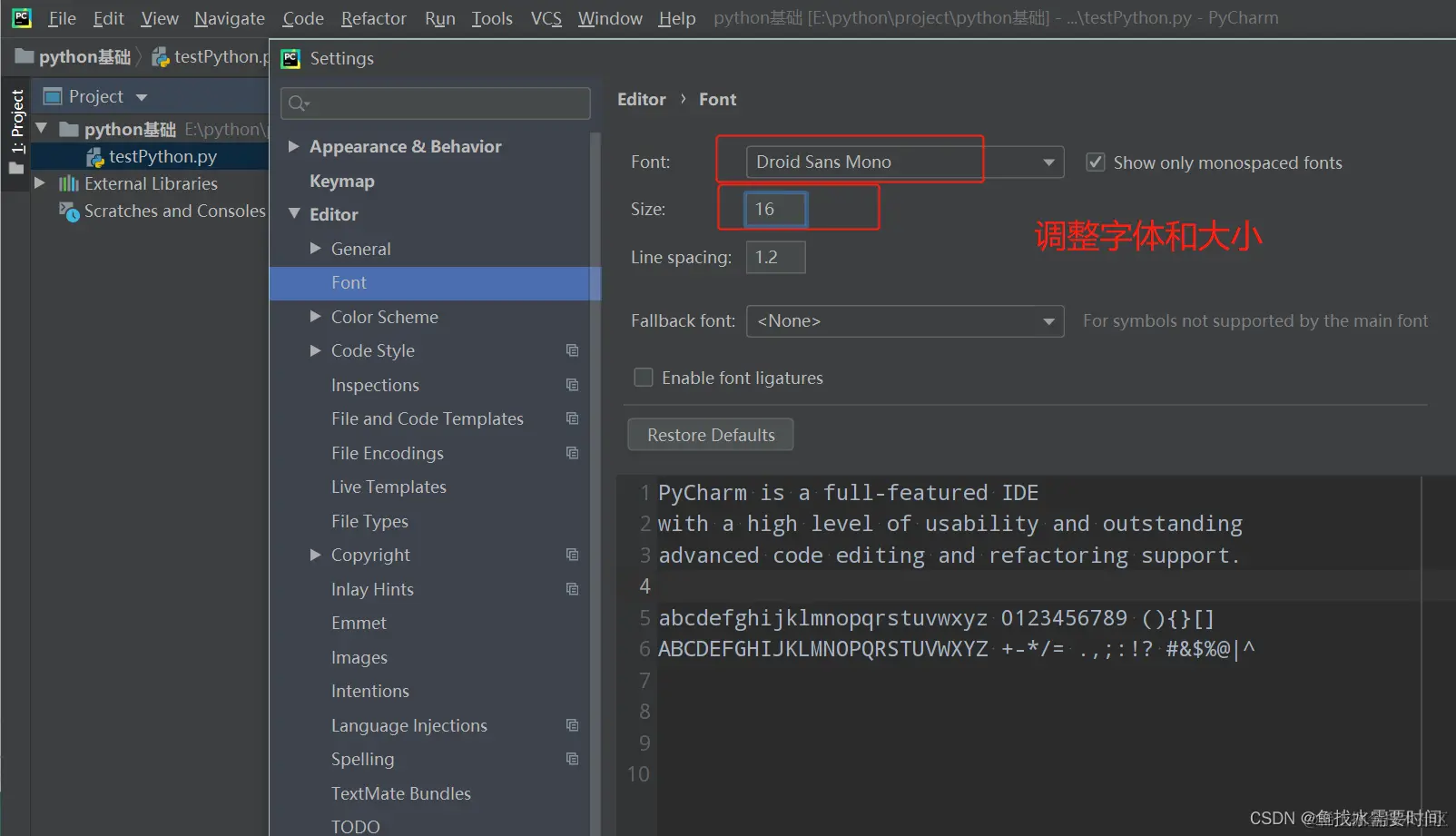The image size is (1456, 836).
Task: Expand Appearance & Behavior settings section
Action: click(293, 146)
